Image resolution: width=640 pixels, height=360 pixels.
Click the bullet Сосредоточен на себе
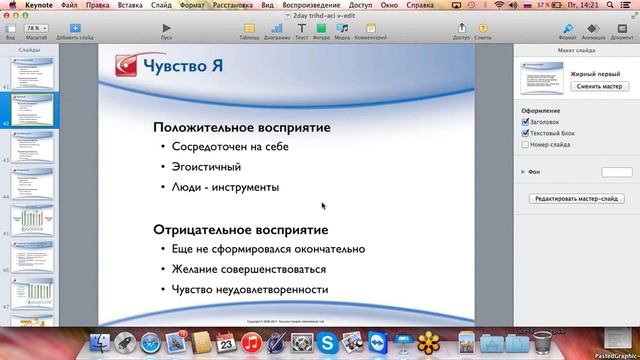tap(230, 147)
